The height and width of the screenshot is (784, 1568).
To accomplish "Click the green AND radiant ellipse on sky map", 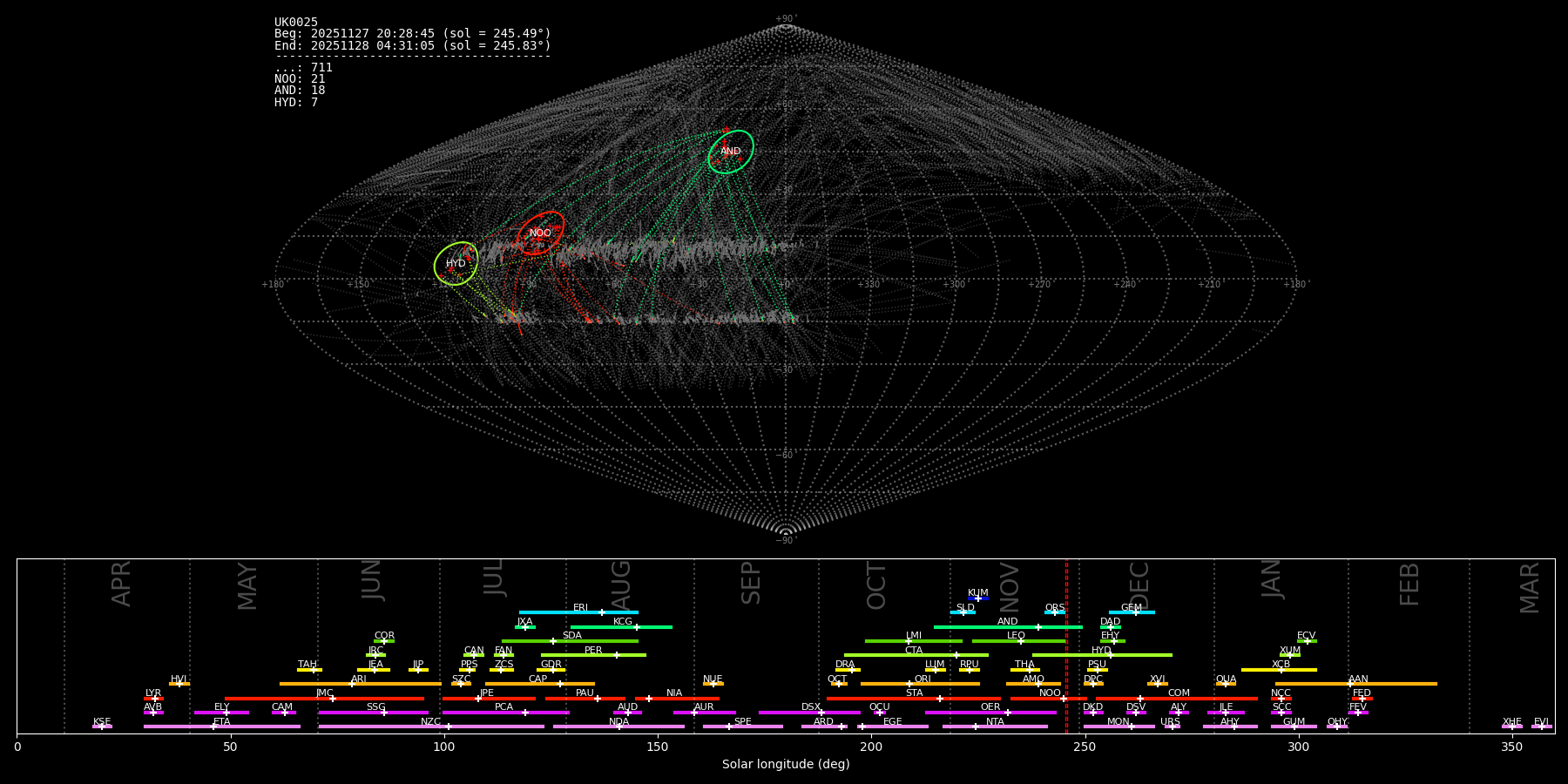I will pyautogui.click(x=731, y=152).
